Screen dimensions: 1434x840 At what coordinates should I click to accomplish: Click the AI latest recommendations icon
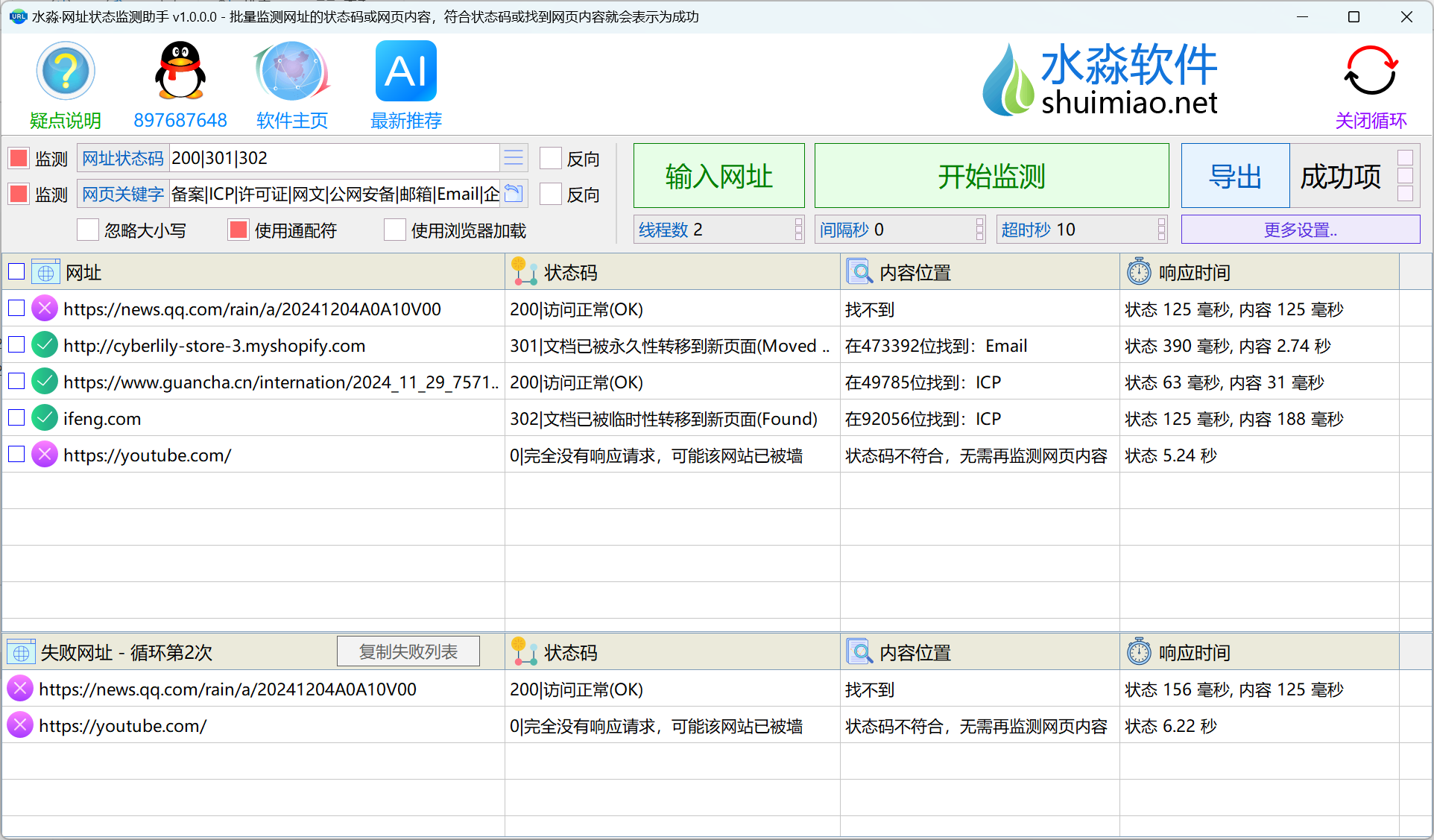click(405, 72)
